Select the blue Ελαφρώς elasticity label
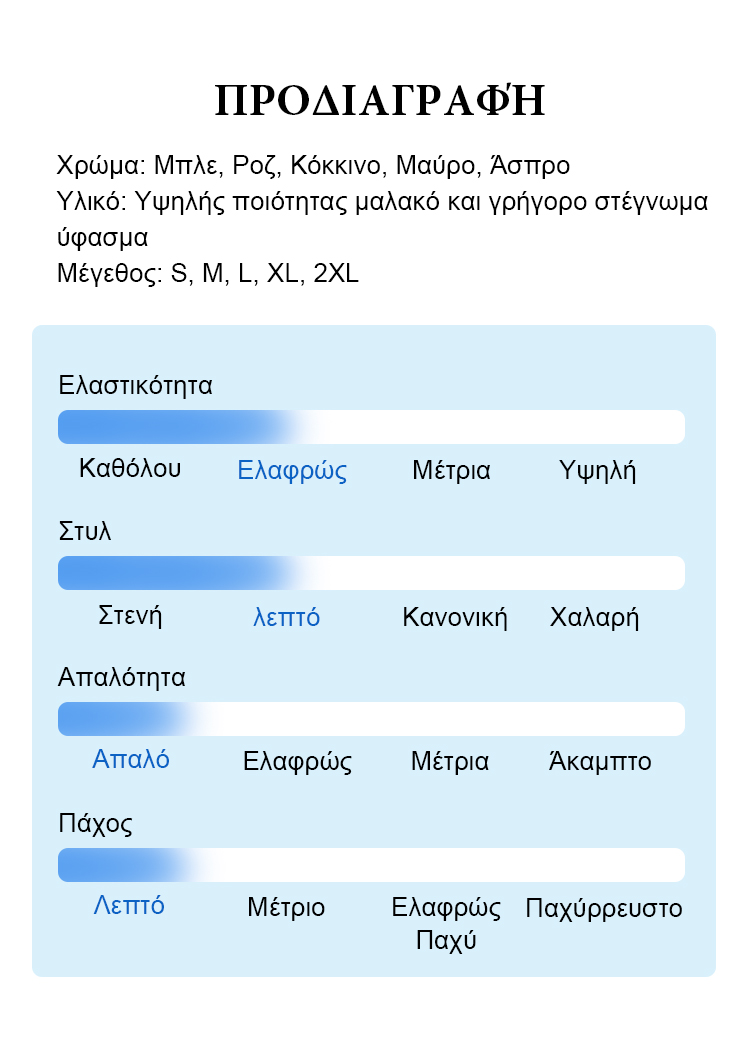The height and width of the screenshot is (1037, 750). [x=292, y=470]
